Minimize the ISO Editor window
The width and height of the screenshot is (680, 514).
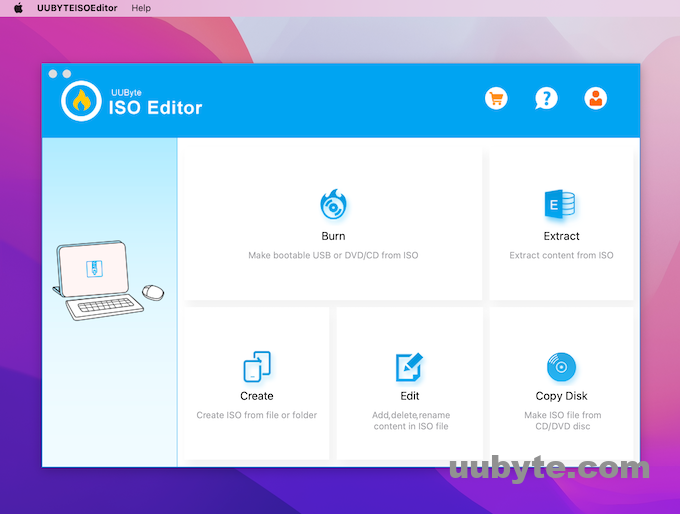(x=67, y=74)
